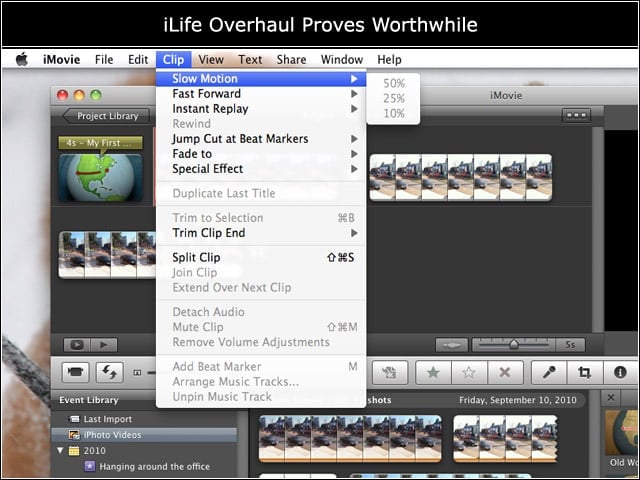Open the Apple menu
The height and width of the screenshot is (480, 640).
(x=22, y=60)
